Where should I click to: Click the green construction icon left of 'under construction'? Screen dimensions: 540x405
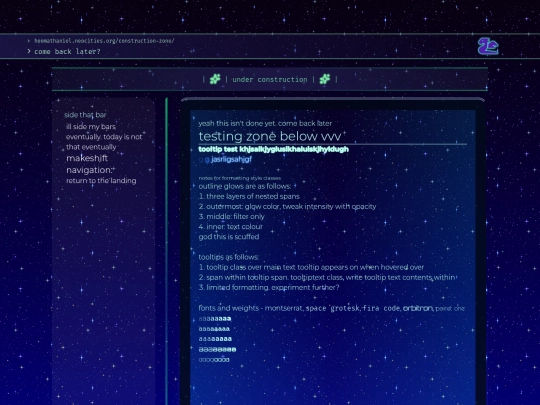point(215,79)
